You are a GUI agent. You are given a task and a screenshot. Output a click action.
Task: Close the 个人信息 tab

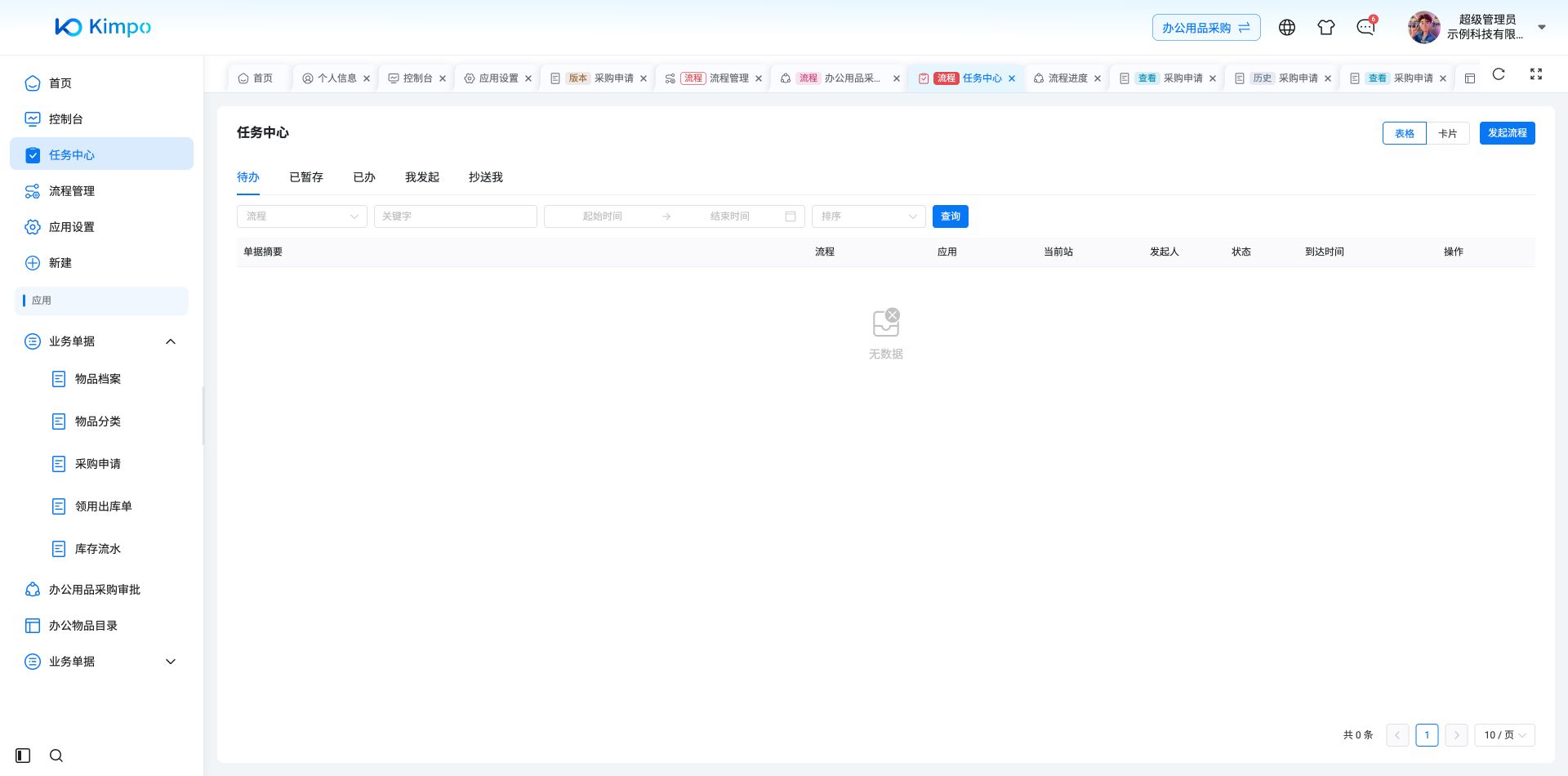pyautogui.click(x=367, y=78)
